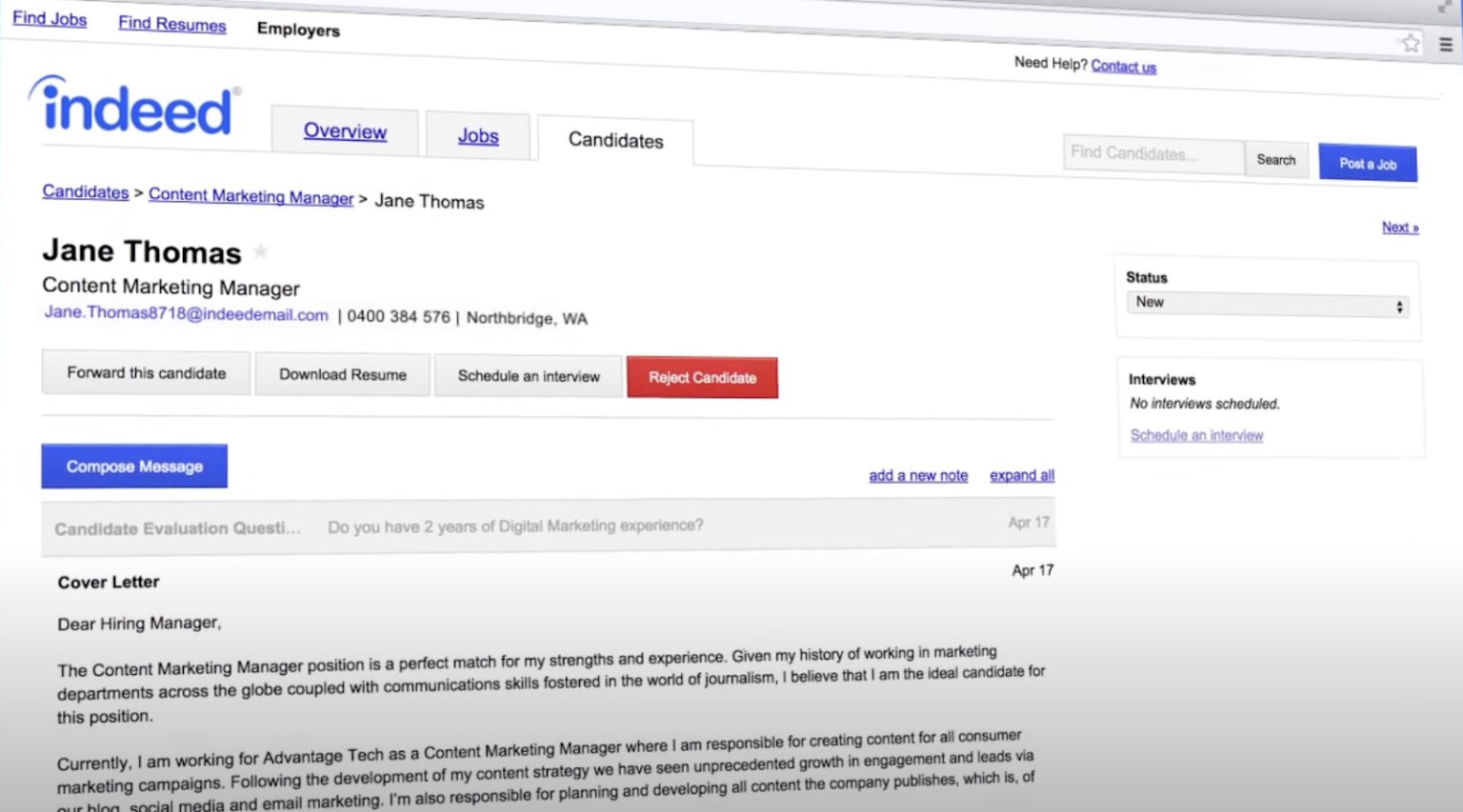Viewport: 1463px width, 812px height.
Task: Click expand all to show candidate details
Action: [1020, 475]
